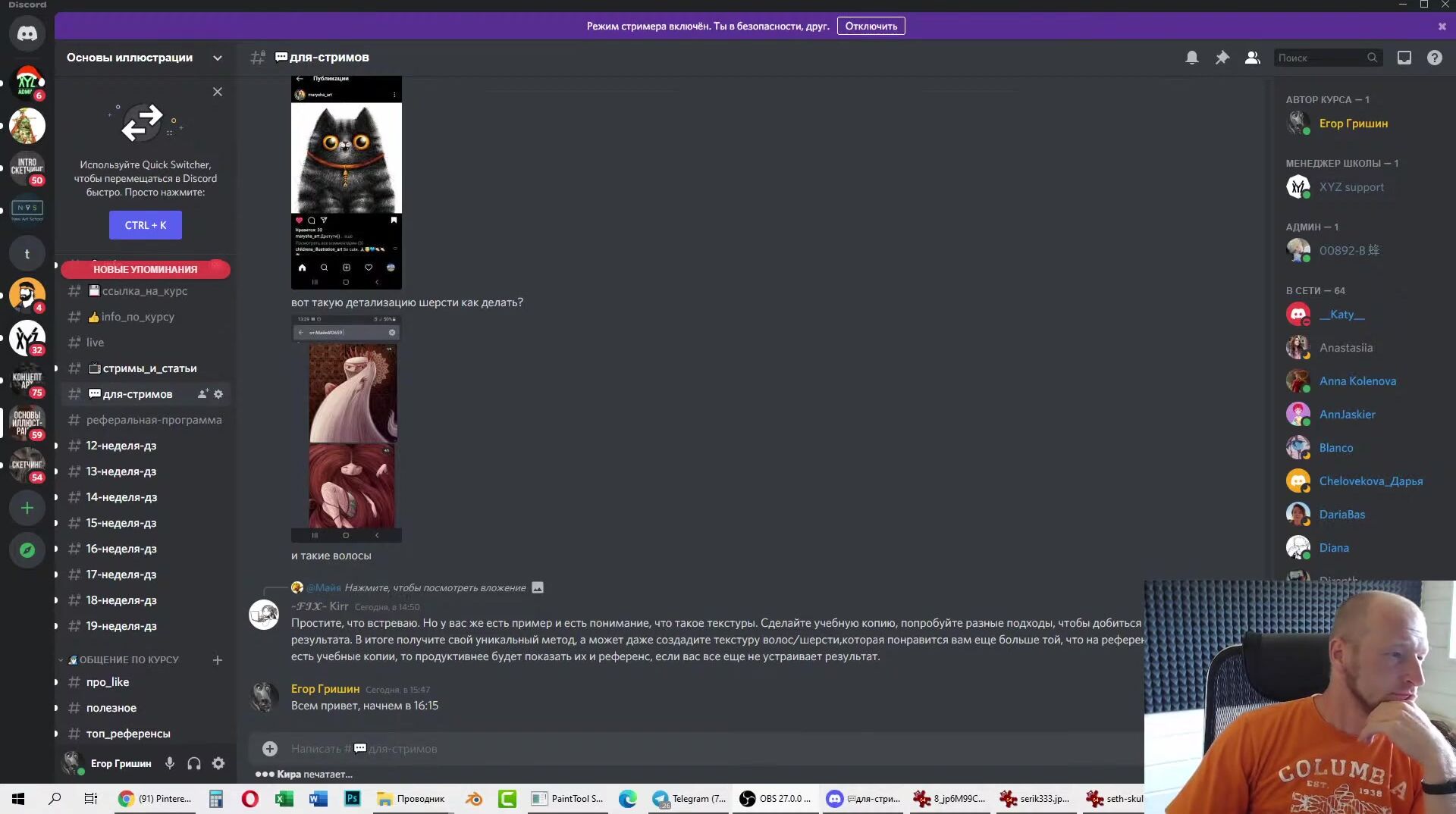The image size is (1456, 814).
Task: Open the 18-неделя-дз channel
Action: click(146, 600)
